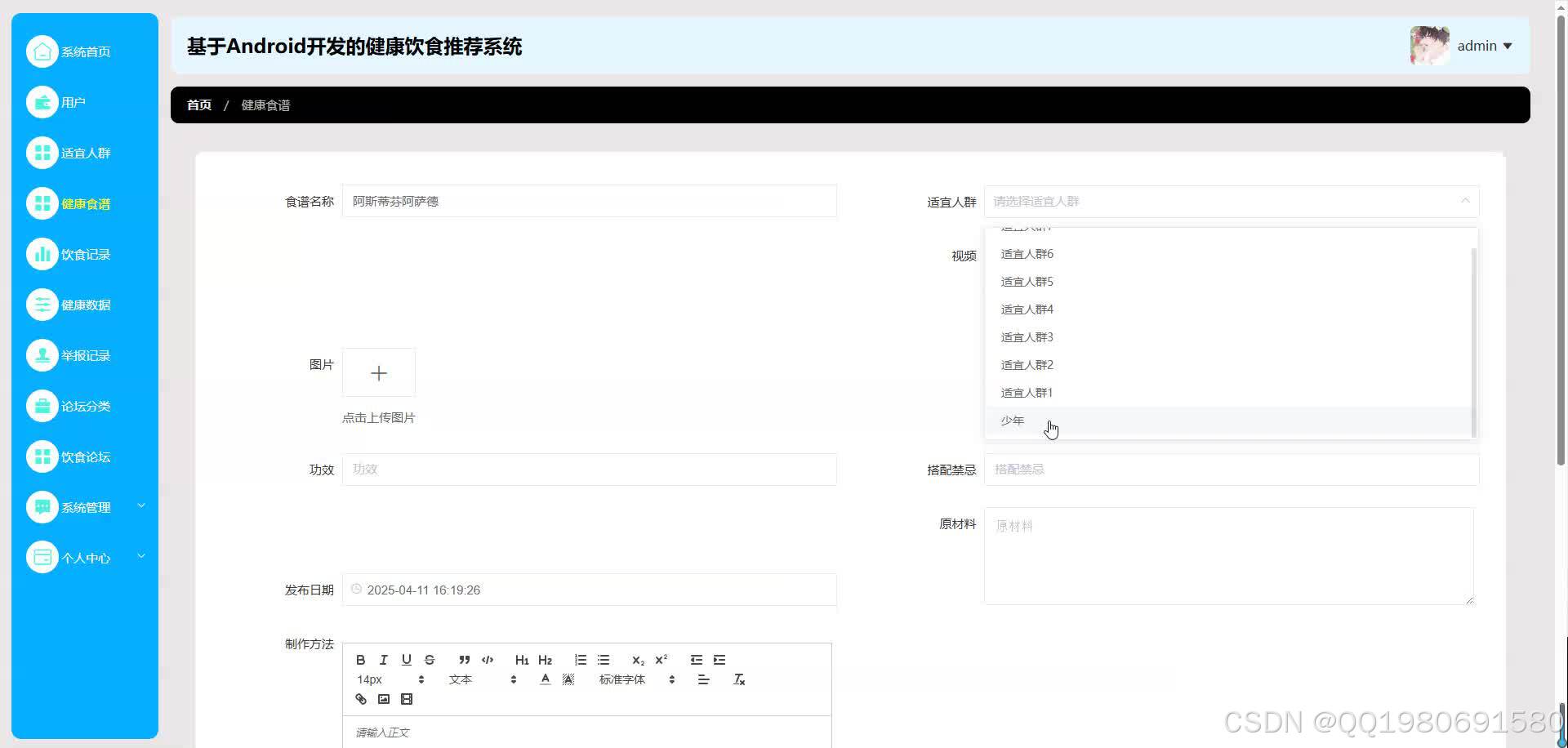Toggle bold in the 制作方法 editor
The image size is (1568, 748).
360,660
